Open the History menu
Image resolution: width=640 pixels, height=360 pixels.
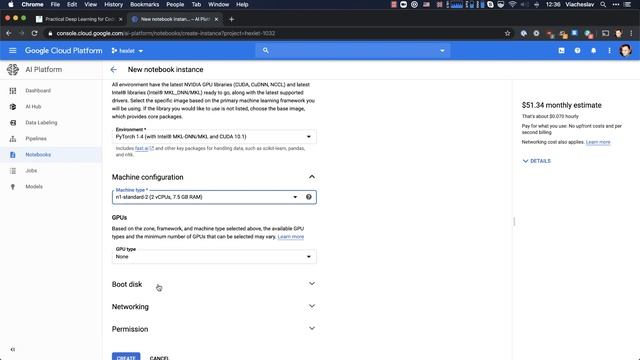click(x=113, y=4)
